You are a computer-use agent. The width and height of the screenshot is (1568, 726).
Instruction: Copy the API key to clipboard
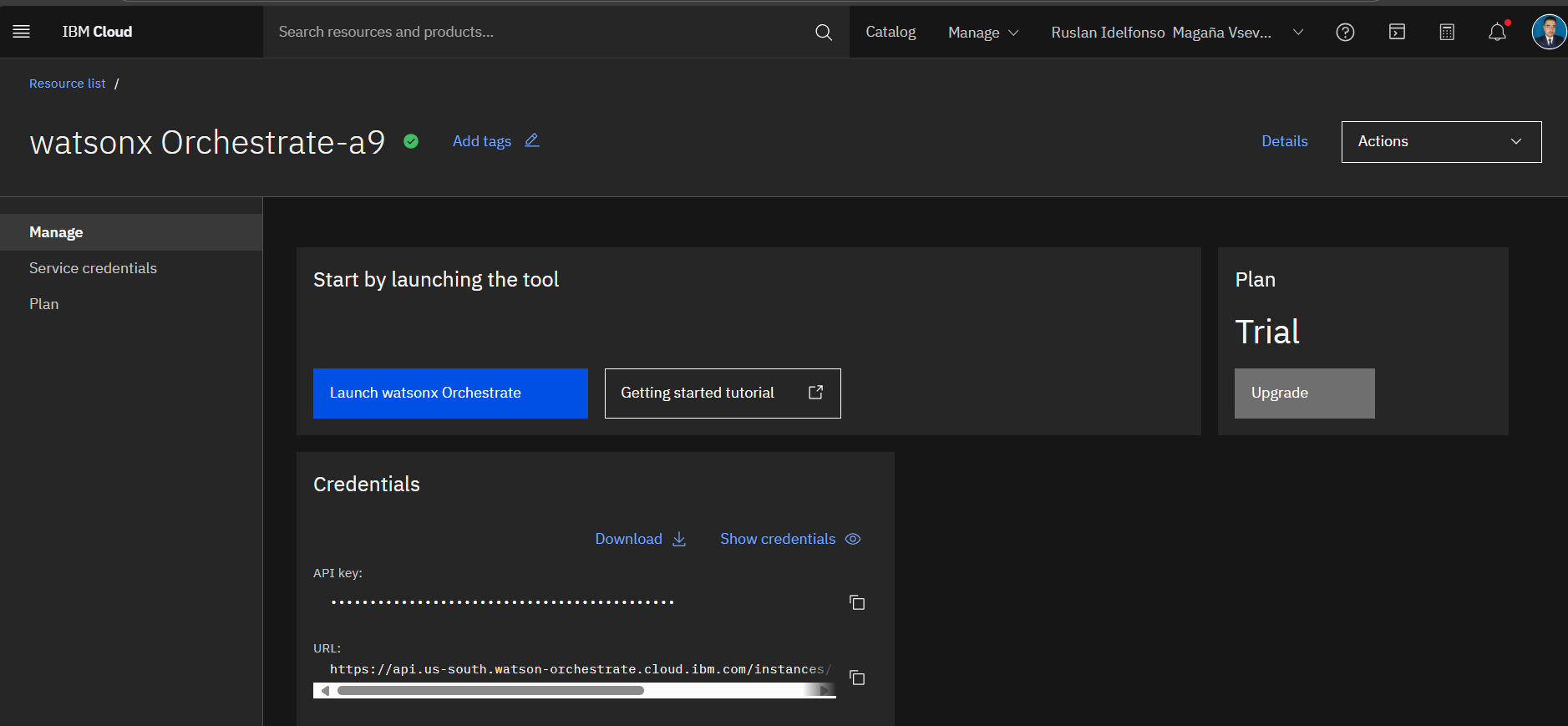(x=857, y=602)
